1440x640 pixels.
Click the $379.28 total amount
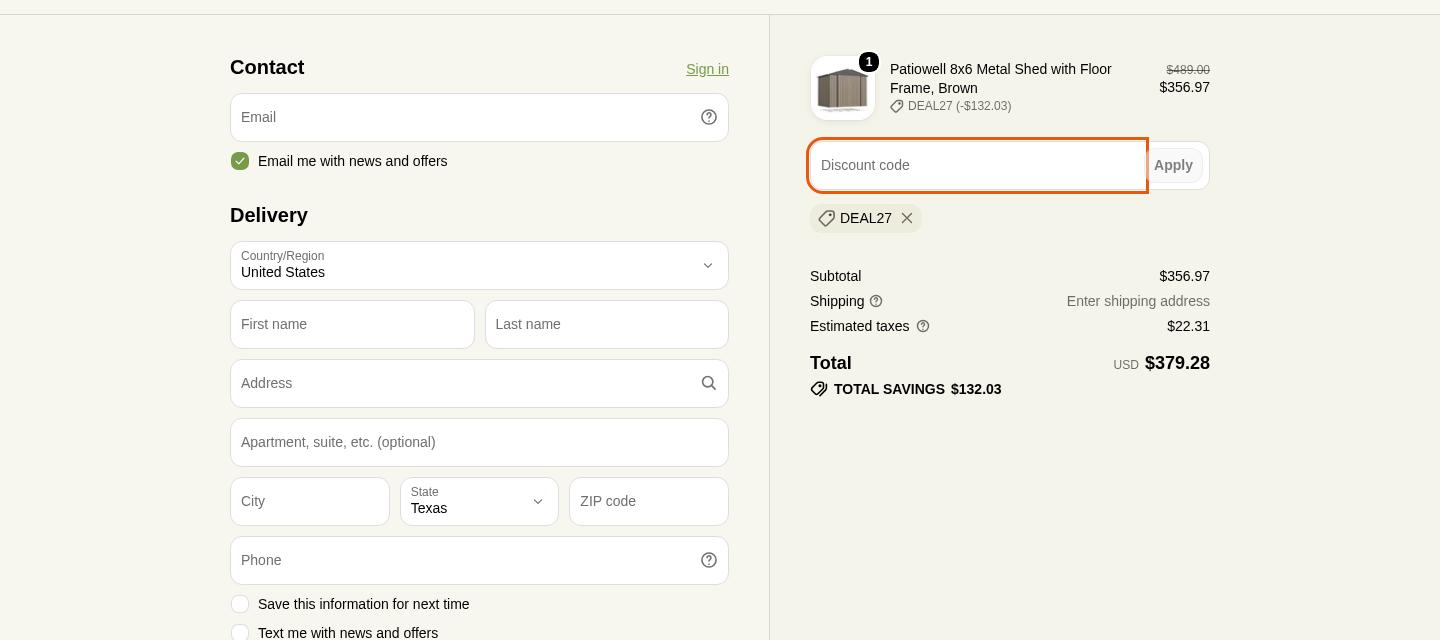1177,363
